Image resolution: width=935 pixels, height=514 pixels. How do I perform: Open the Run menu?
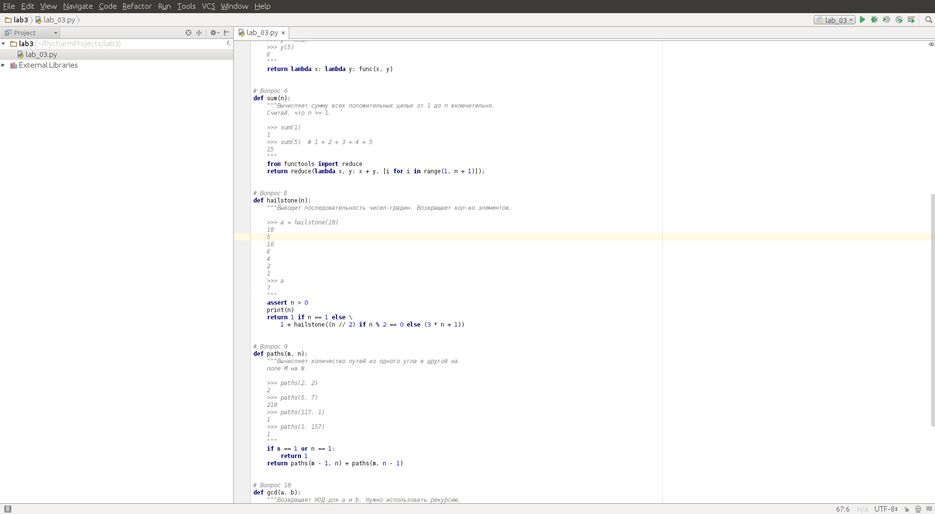(x=164, y=6)
